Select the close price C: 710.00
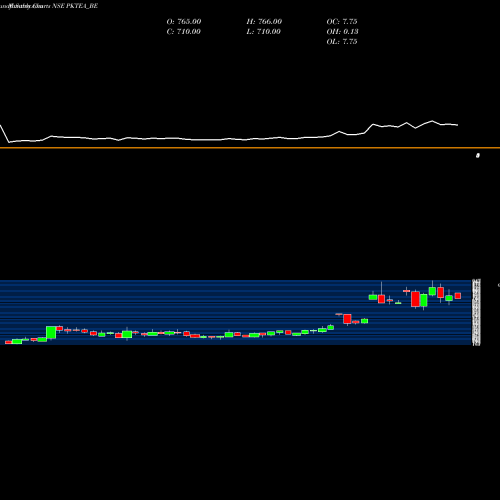 point(183,32)
